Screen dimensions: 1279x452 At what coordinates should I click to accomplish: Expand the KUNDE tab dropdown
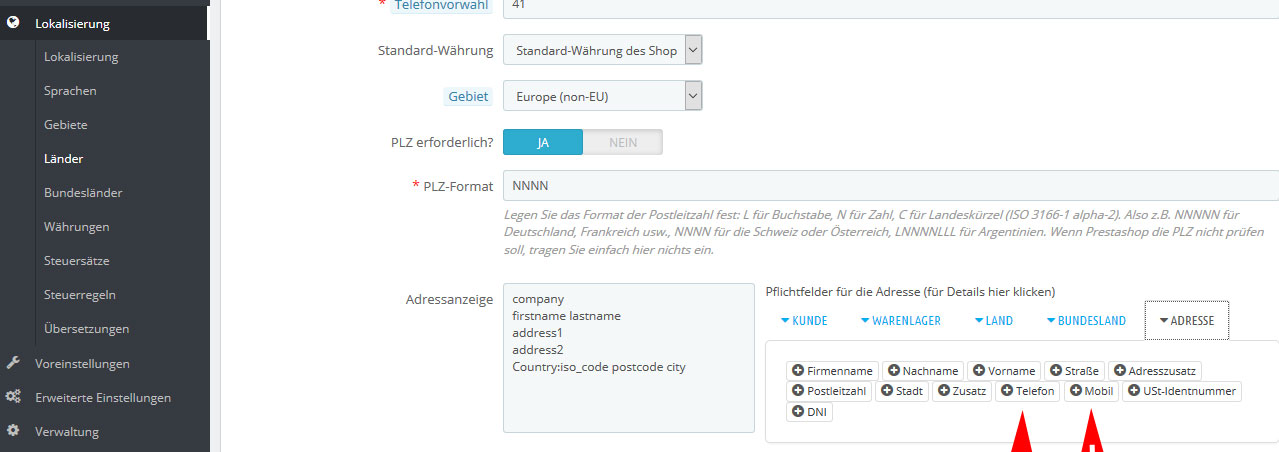[x=803, y=321]
